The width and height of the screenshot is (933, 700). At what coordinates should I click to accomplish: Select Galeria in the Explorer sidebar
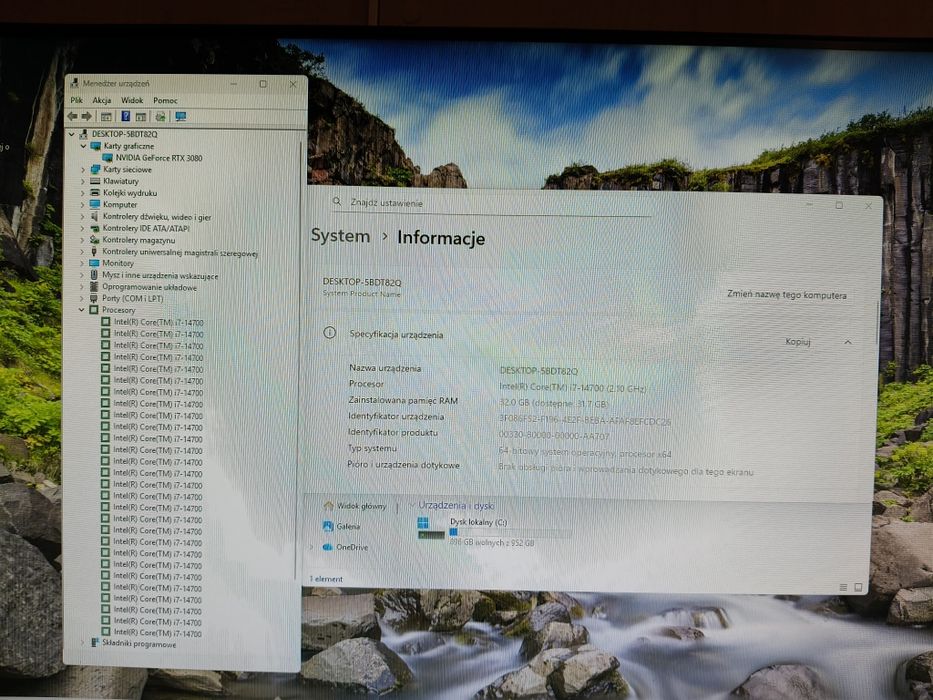(348, 527)
